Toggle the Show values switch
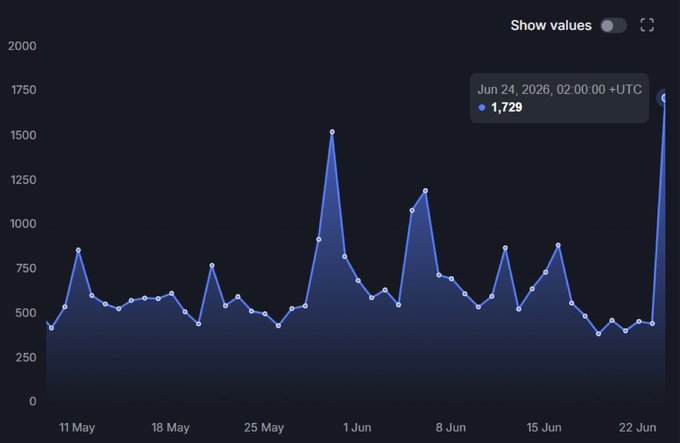Viewport: 680px width, 443px height. 613,26
